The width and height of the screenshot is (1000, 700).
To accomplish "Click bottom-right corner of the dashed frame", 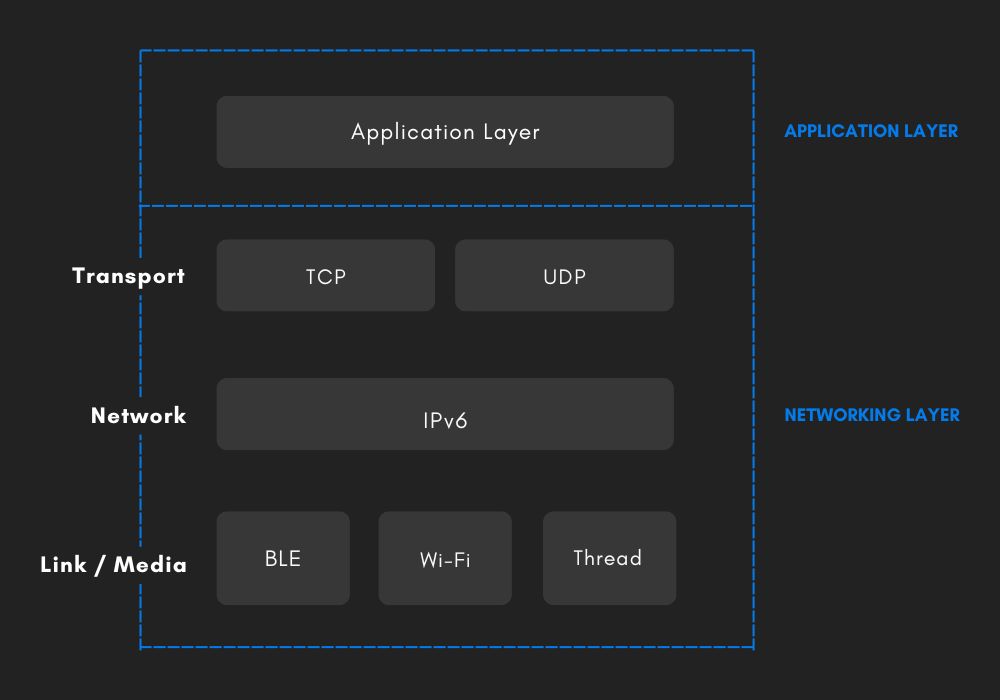I will [x=753, y=648].
